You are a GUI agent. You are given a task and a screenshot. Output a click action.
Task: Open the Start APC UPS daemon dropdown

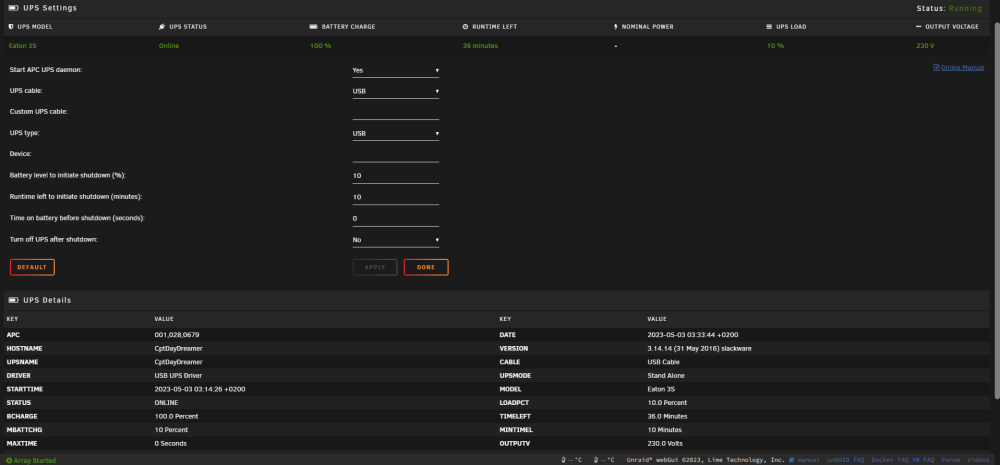pos(395,70)
